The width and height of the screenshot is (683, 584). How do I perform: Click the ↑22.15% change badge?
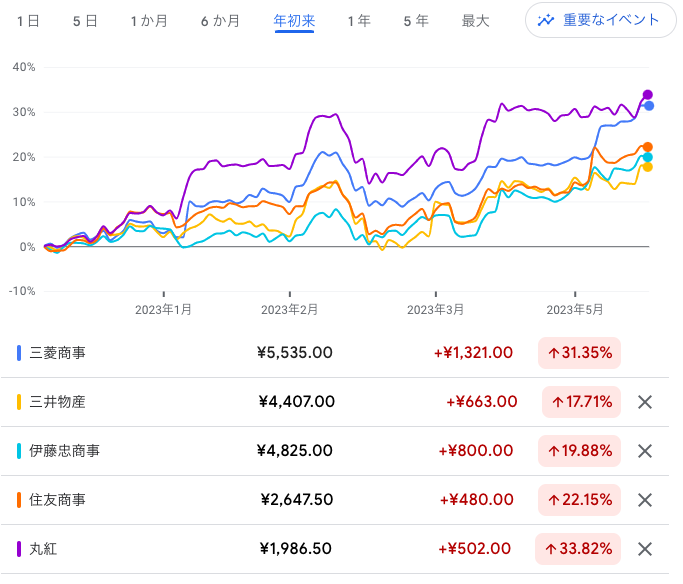[579, 500]
